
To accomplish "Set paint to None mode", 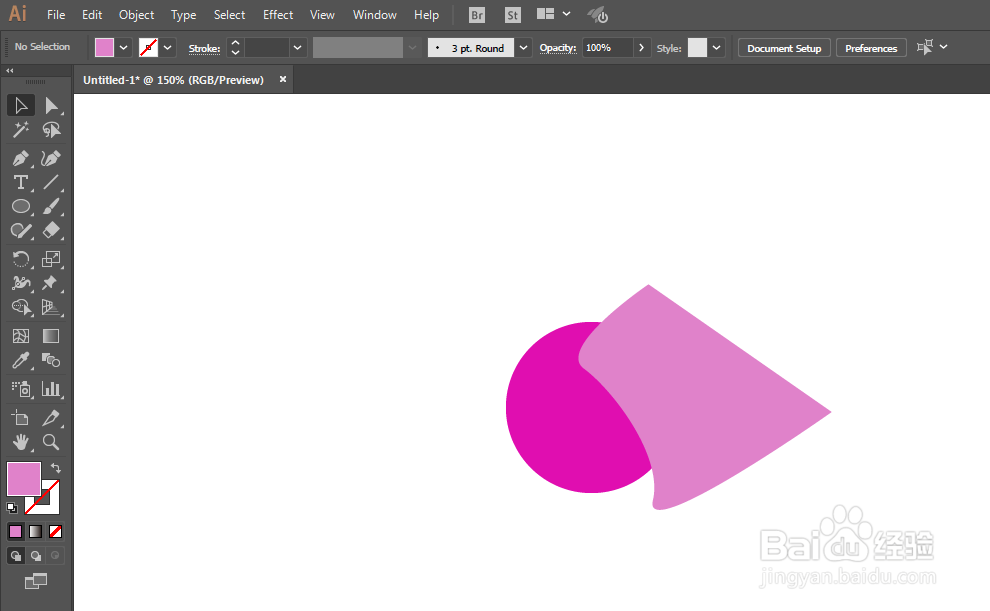I will point(56,531).
